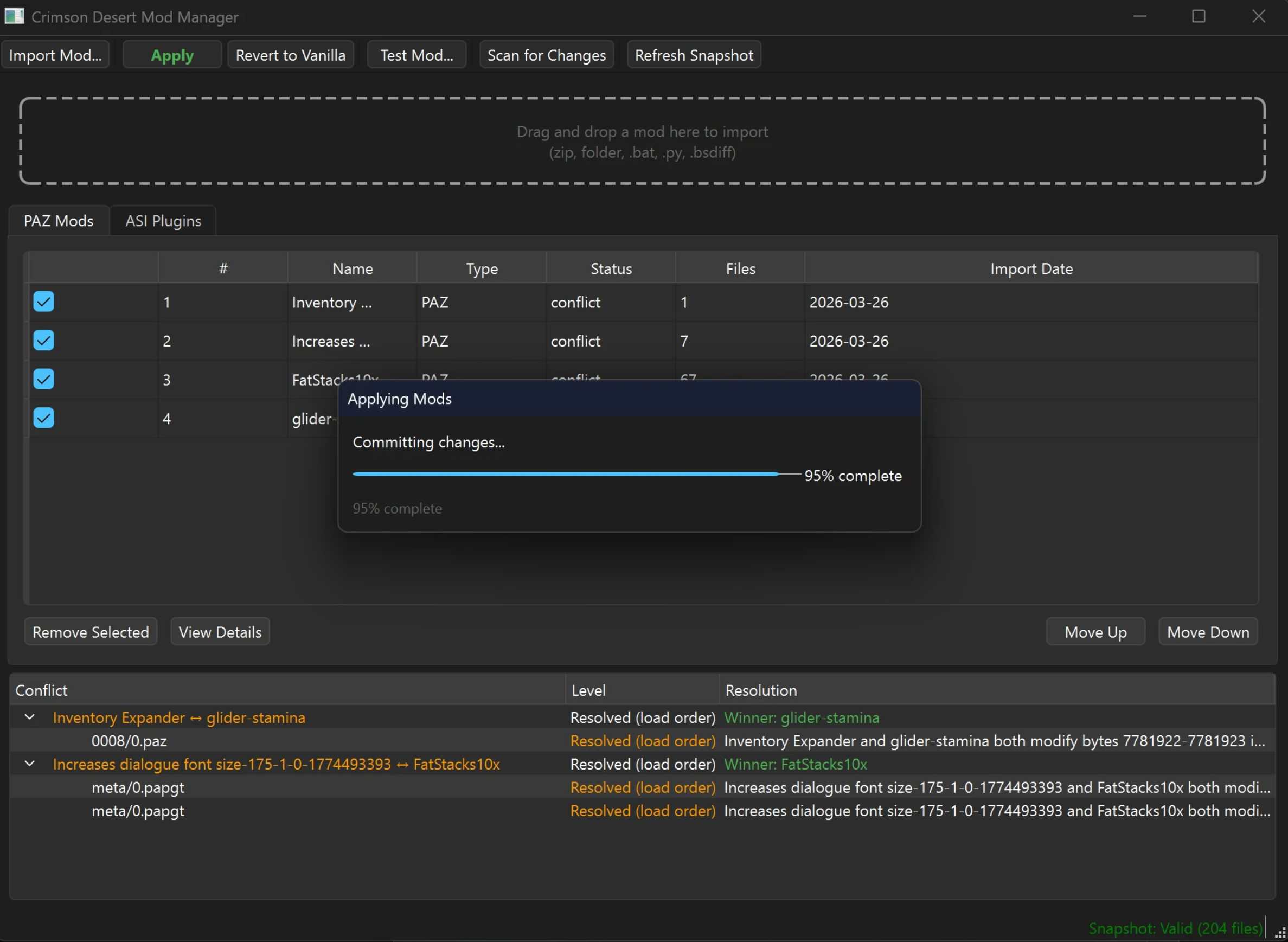Viewport: 1288px width, 942px height.
Task: Collapse Increases dialogue font size conflict group
Action: (30, 764)
